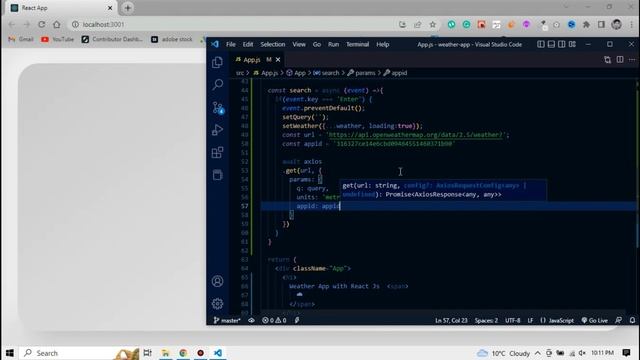Open the Run menu
The height and width of the screenshot is (360, 640).
333,44
